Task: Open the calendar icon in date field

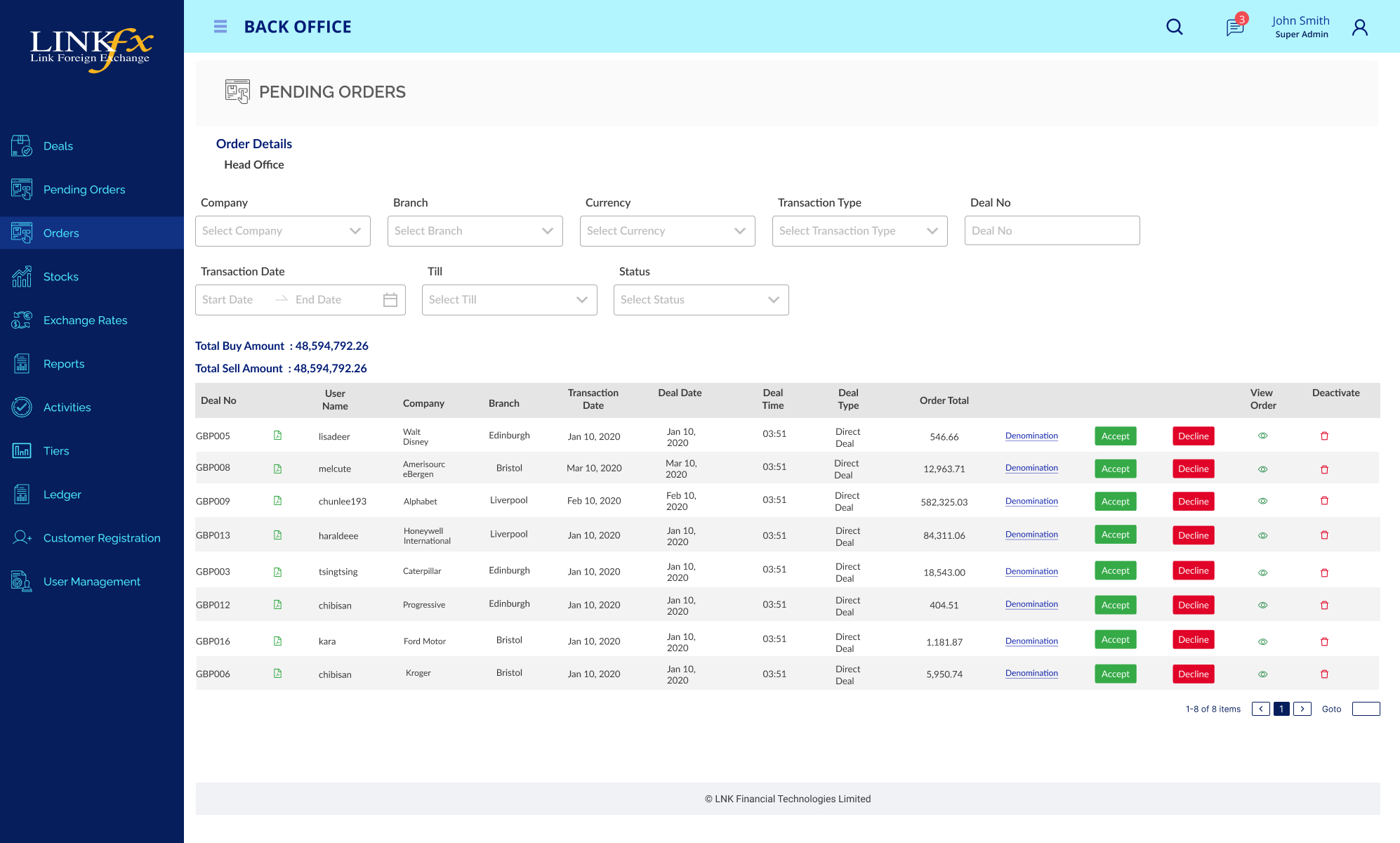Action: [x=390, y=300]
